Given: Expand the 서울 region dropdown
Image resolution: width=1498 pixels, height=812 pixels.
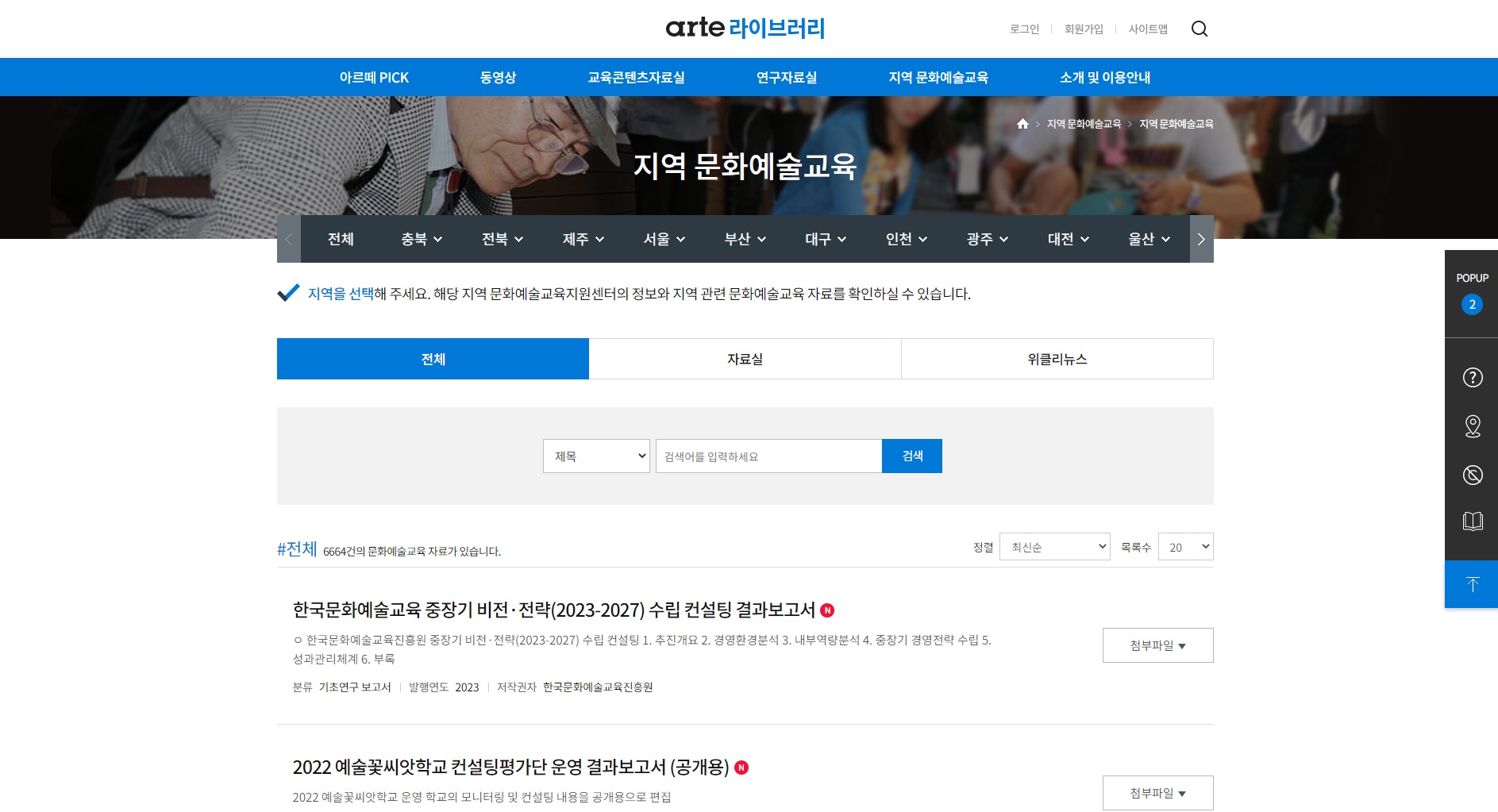Looking at the screenshot, I should pyautogui.click(x=664, y=239).
